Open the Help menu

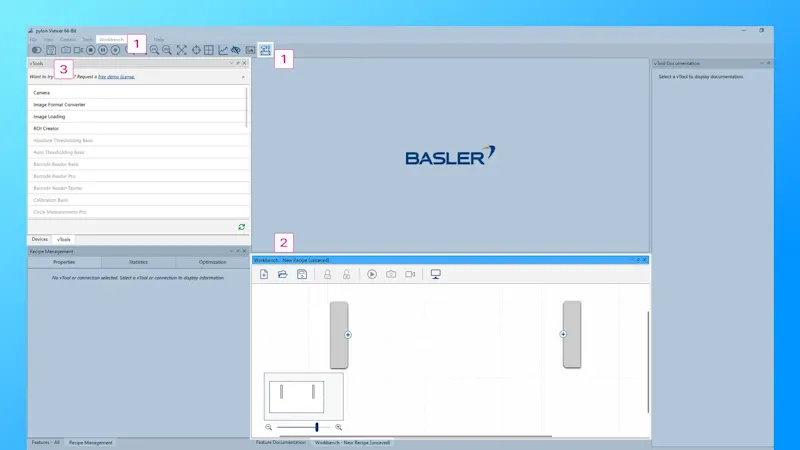point(159,39)
